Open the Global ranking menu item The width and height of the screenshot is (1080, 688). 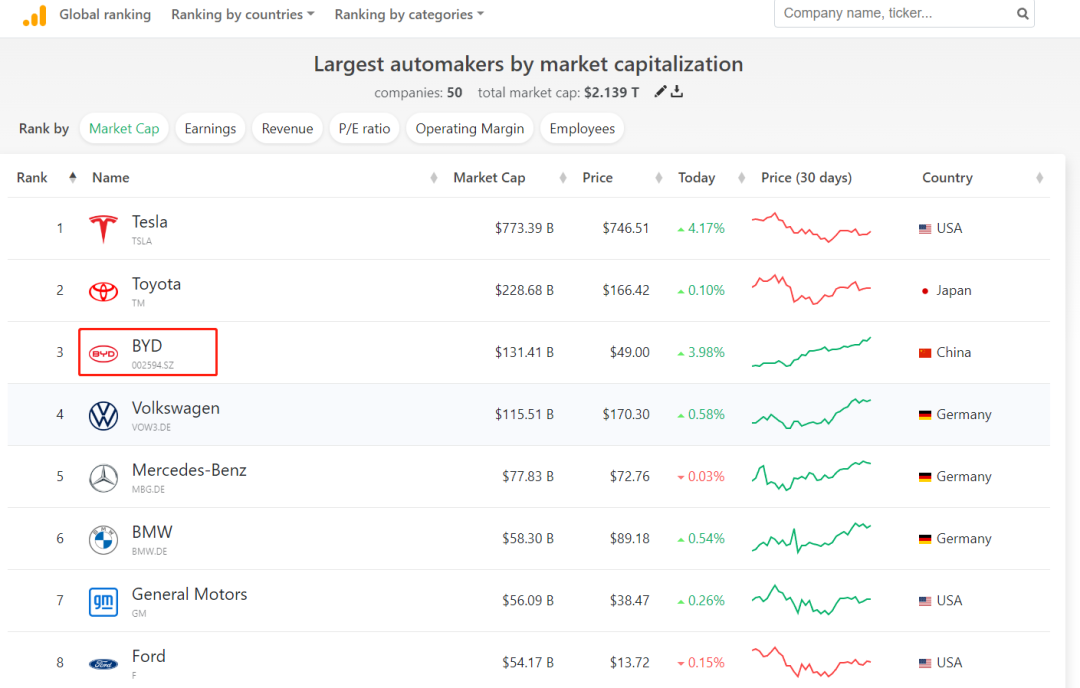[105, 14]
